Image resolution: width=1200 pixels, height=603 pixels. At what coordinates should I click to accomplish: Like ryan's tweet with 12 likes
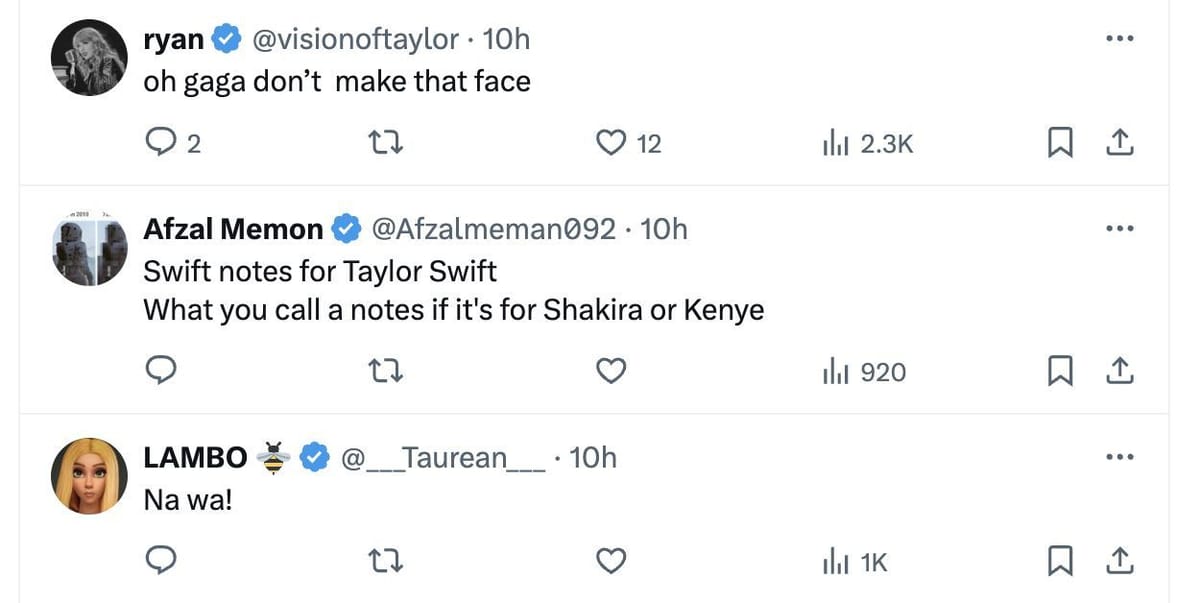pyautogui.click(x=611, y=144)
